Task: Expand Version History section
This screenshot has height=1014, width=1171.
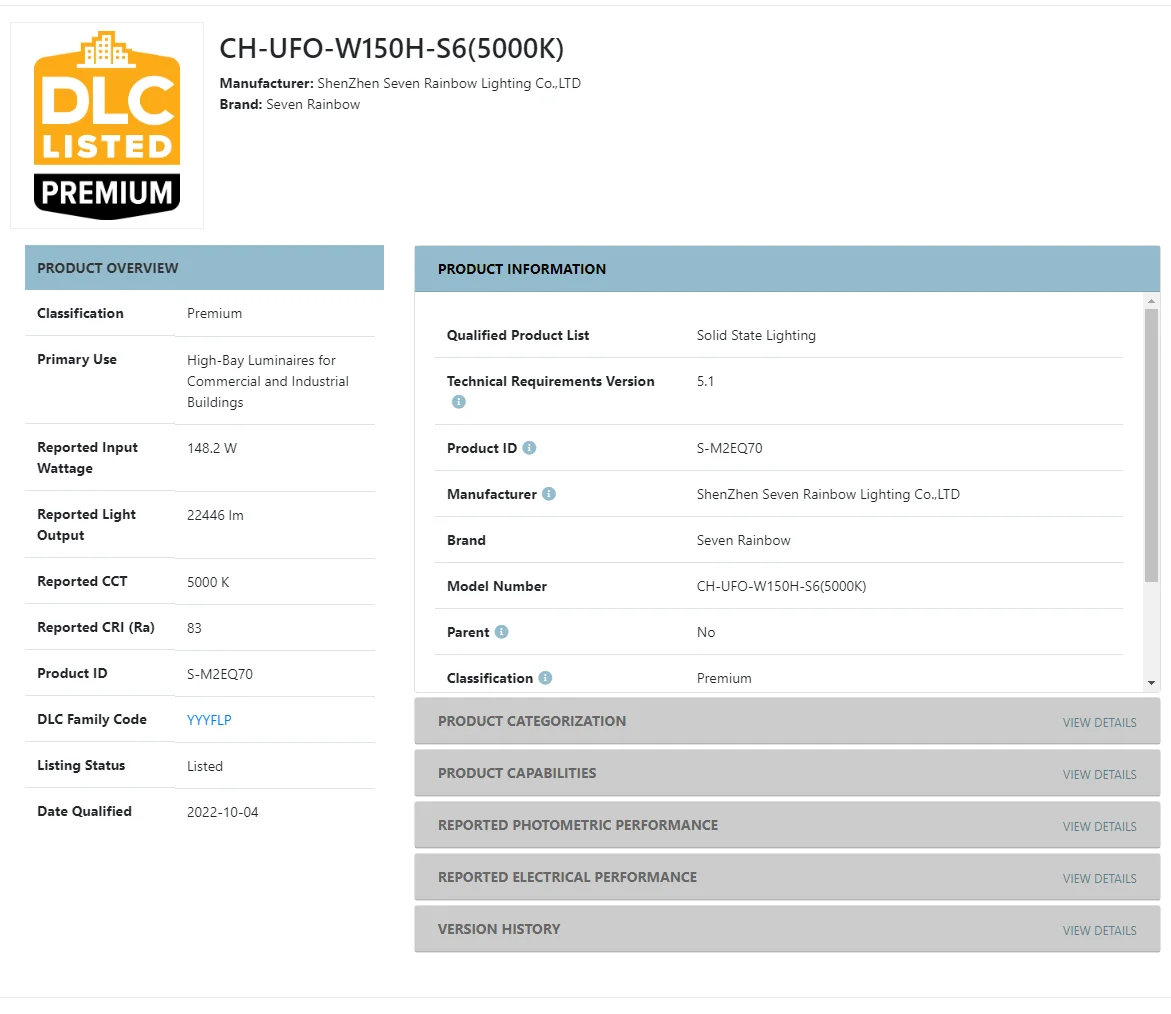Action: (787, 929)
